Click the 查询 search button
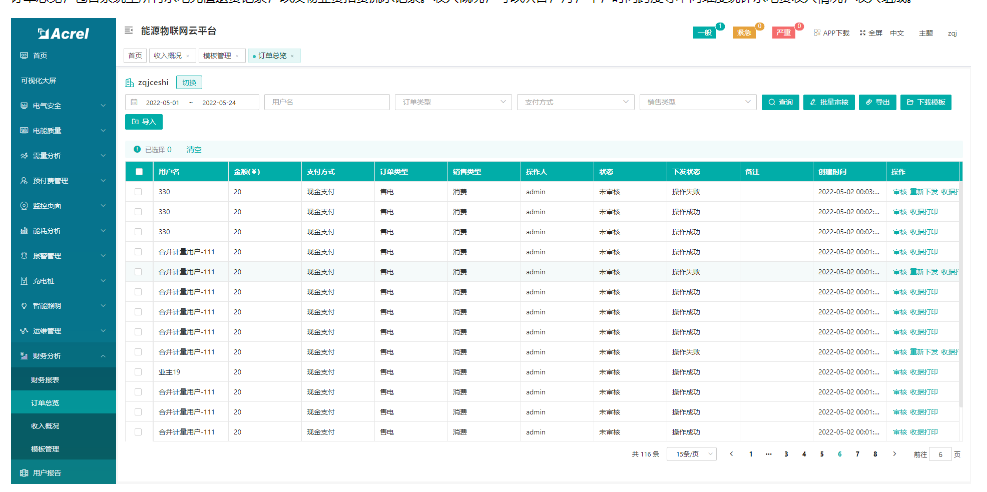The image size is (987, 492). 781,102
